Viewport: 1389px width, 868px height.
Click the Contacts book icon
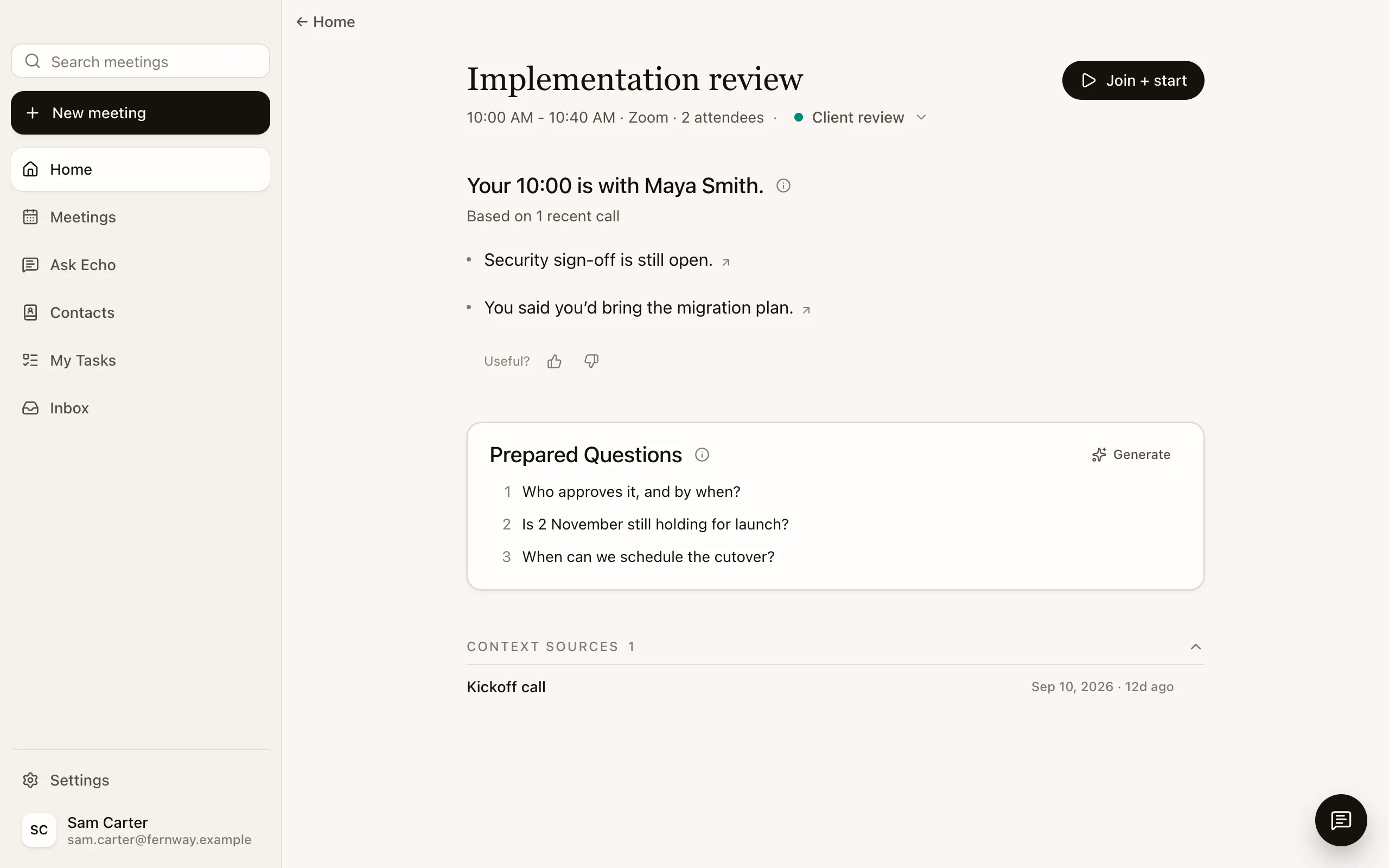tap(30, 312)
